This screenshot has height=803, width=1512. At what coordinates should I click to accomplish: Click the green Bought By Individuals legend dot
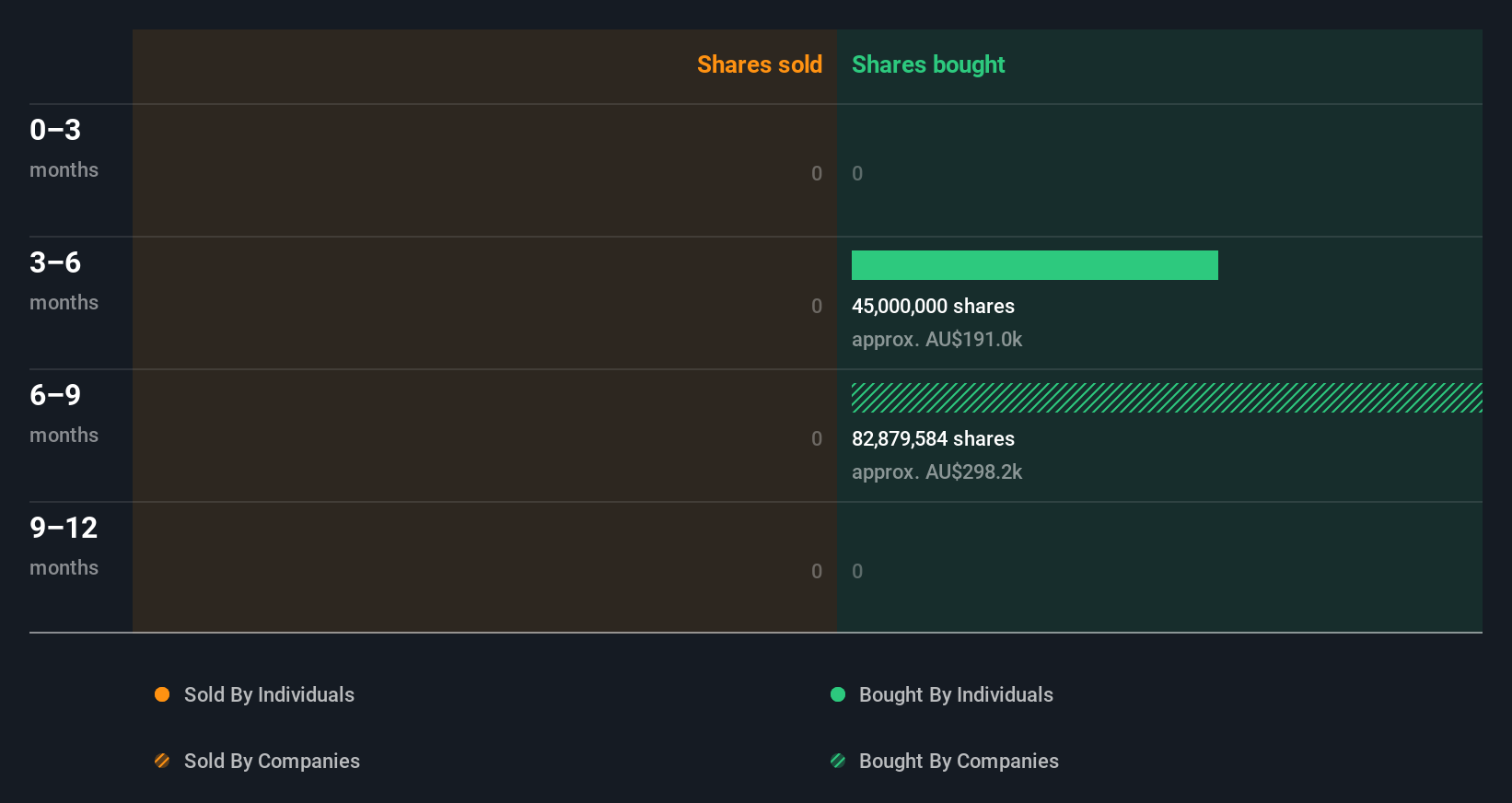(x=838, y=694)
